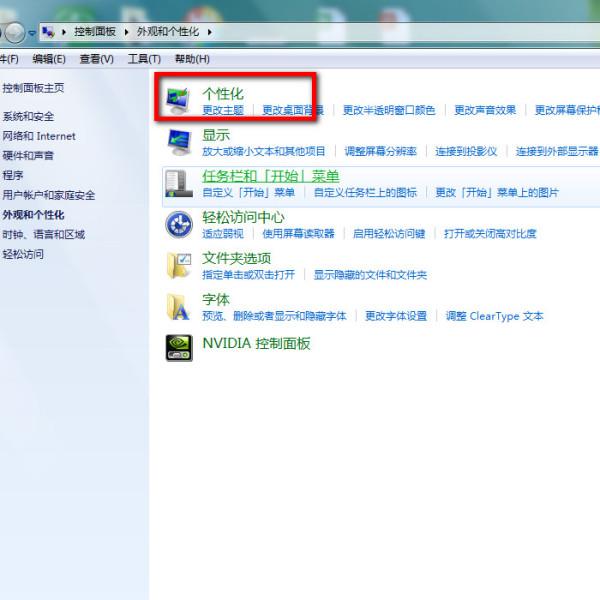
Task: Click 预览、删除或者显示和隐藏字体 link
Action: point(274,316)
